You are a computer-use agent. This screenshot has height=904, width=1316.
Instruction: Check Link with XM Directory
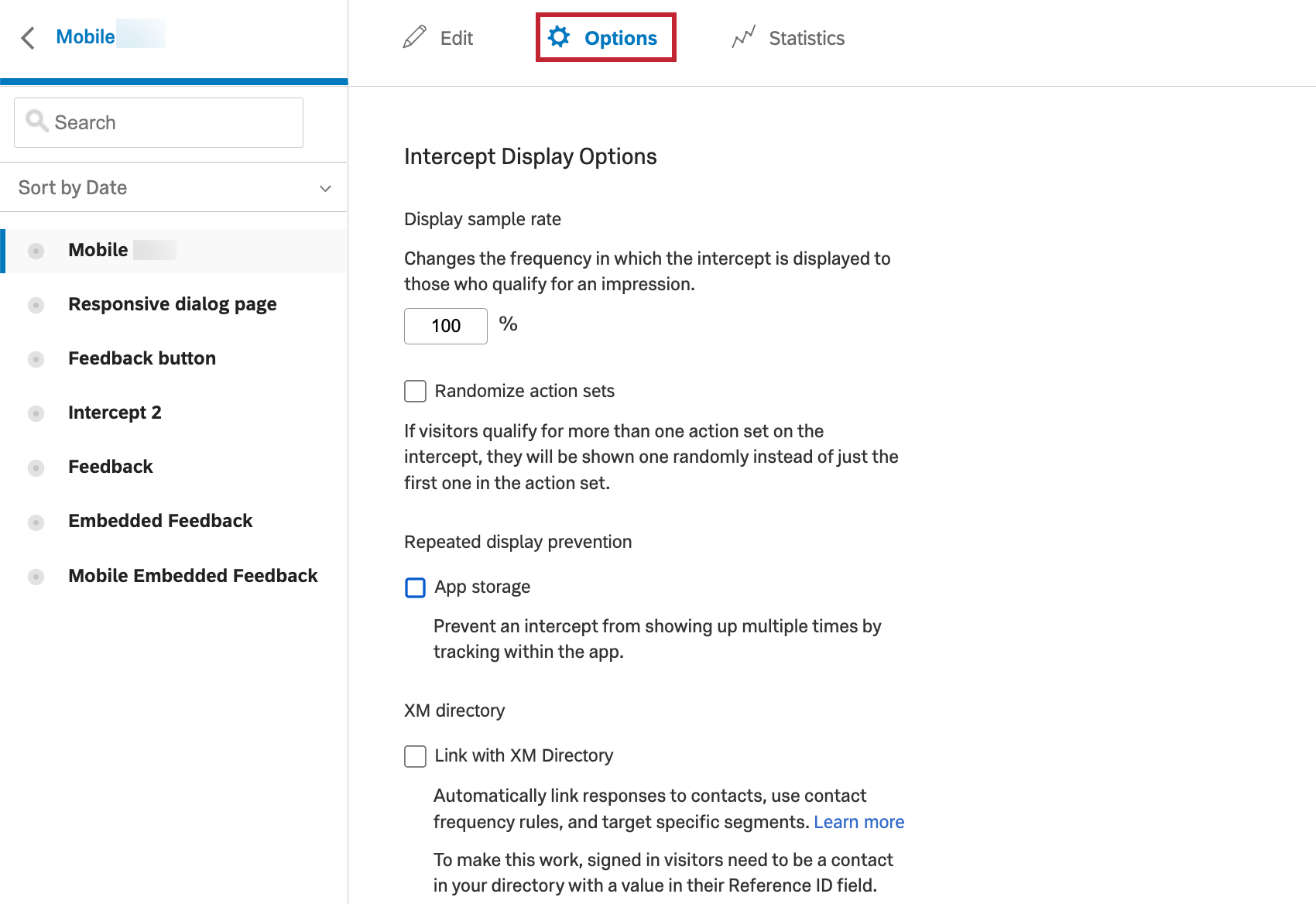click(x=416, y=756)
